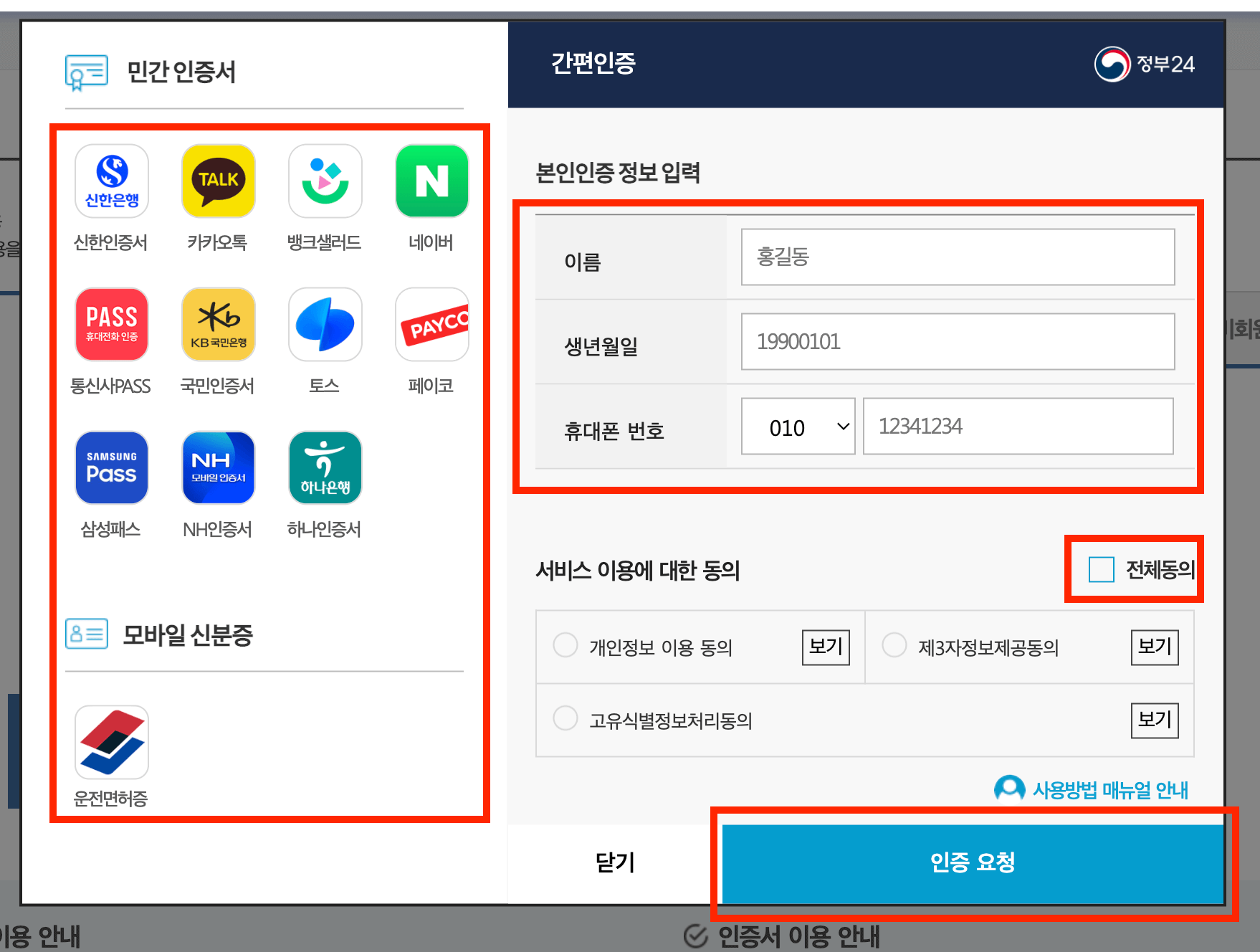Viewport: 1260px width, 952px height.
Task: Click the 정부24 logo in header
Action: 1144,65
